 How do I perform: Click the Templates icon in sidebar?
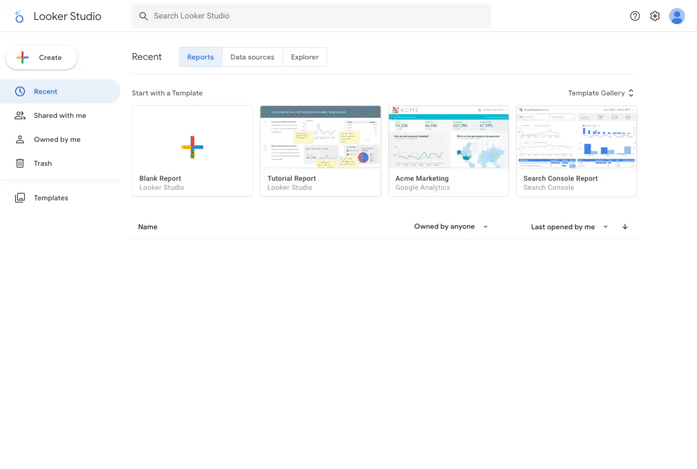coord(20,198)
